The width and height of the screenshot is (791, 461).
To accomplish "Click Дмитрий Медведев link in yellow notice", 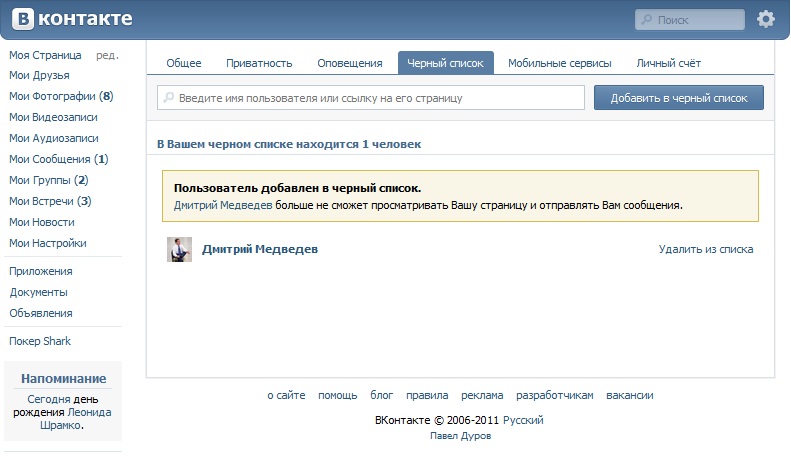I will 223,205.
